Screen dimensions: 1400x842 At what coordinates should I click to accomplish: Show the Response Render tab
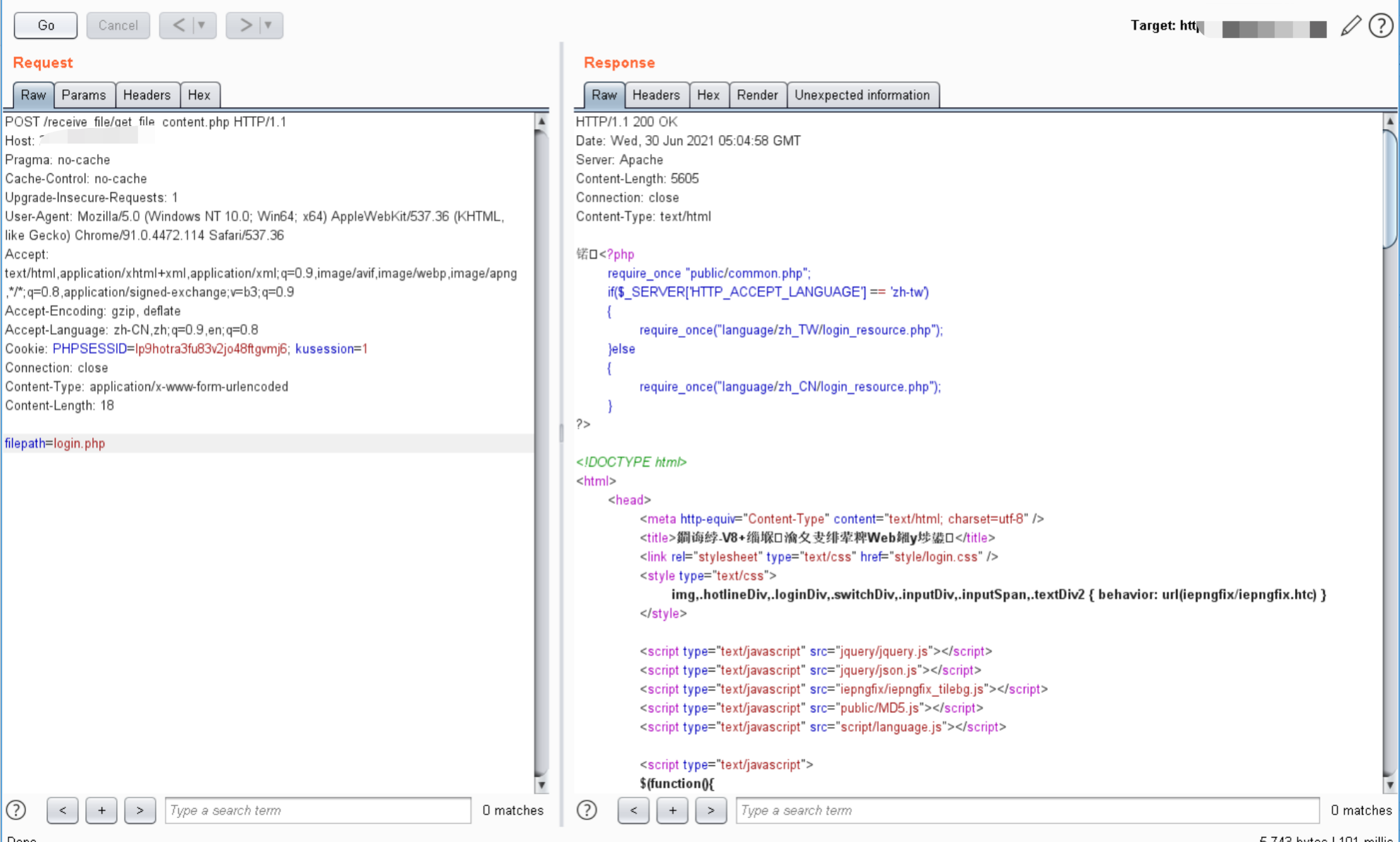pyautogui.click(x=757, y=95)
